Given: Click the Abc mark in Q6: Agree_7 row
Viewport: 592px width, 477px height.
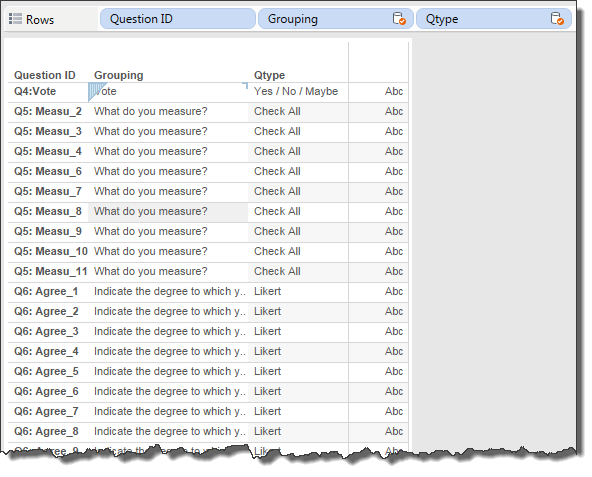Looking at the screenshot, I should 394,412.
